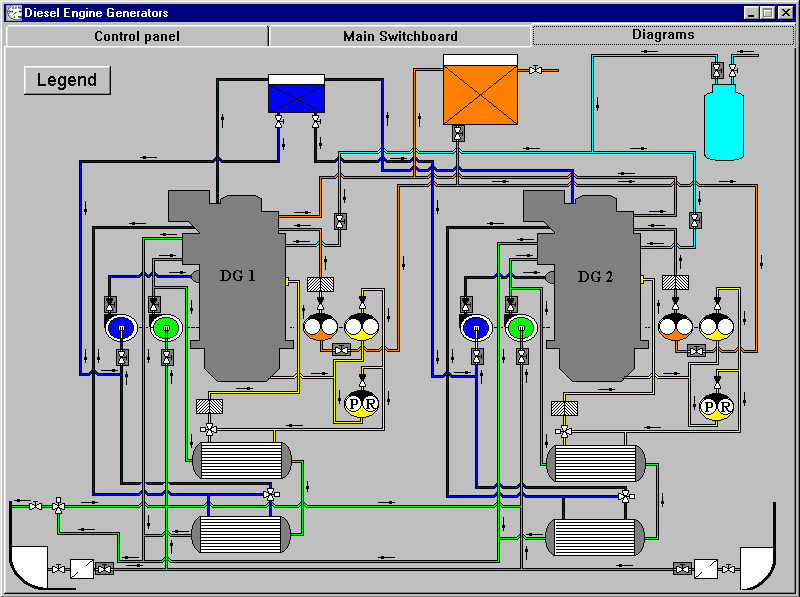Screen dimensions: 800x597
Task: Toggle outlet valve below orange tank
Action: pos(458,133)
